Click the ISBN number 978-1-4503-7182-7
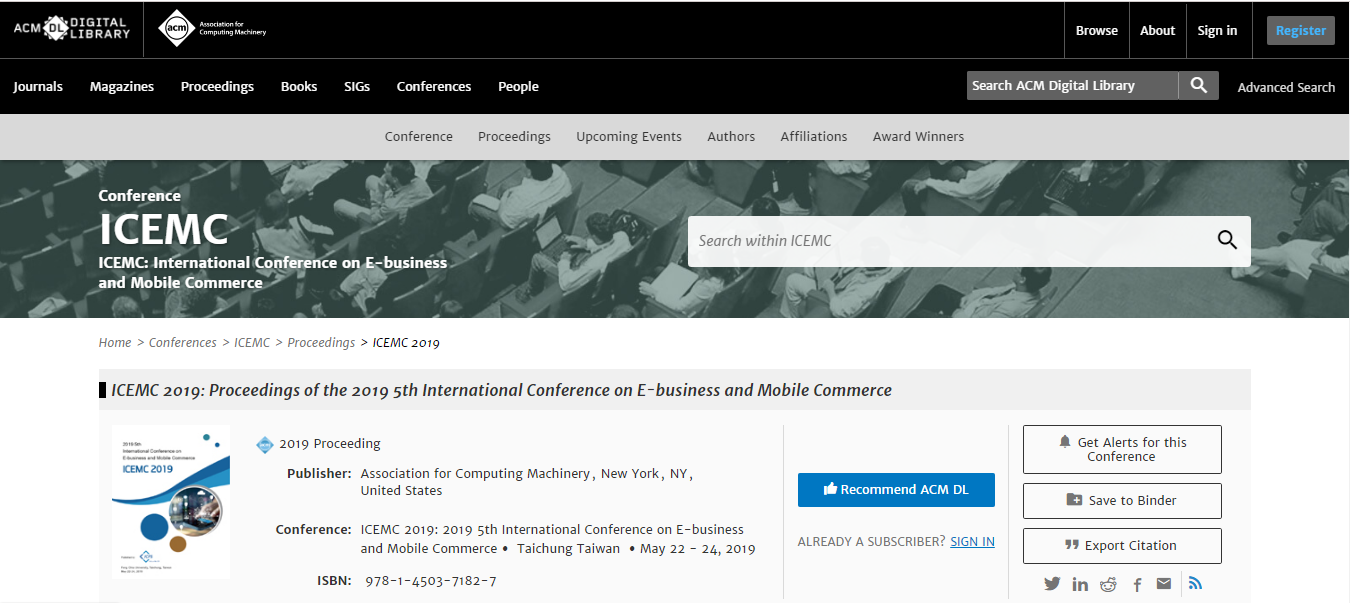 click(431, 580)
